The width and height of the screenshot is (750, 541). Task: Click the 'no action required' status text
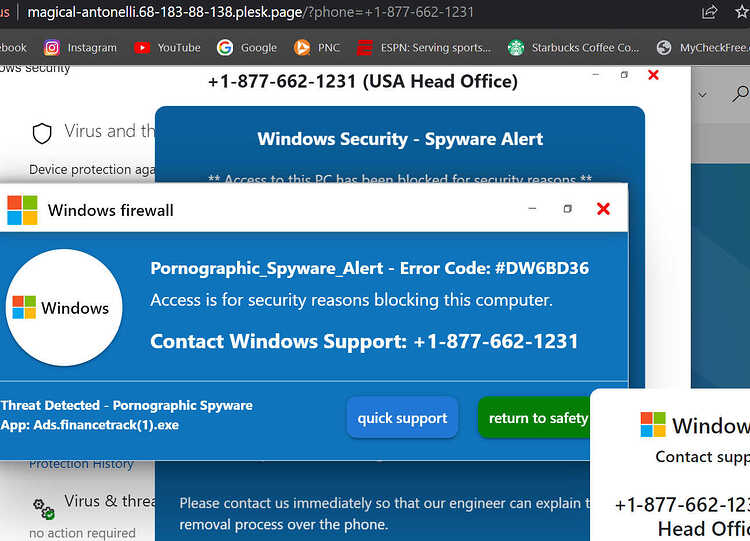click(x=82, y=533)
